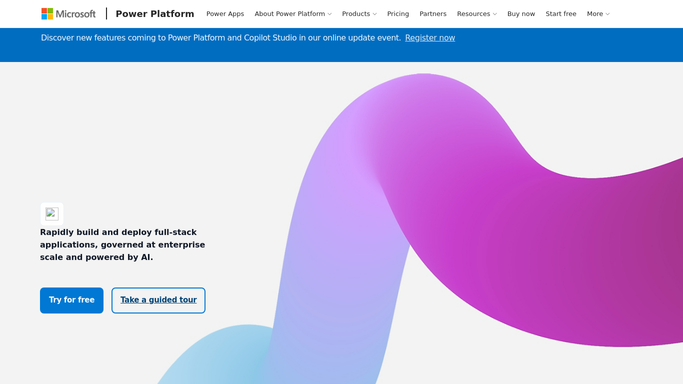Expand the Resources dropdown
Image resolution: width=683 pixels, height=384 pixels.
coord(477,14)
